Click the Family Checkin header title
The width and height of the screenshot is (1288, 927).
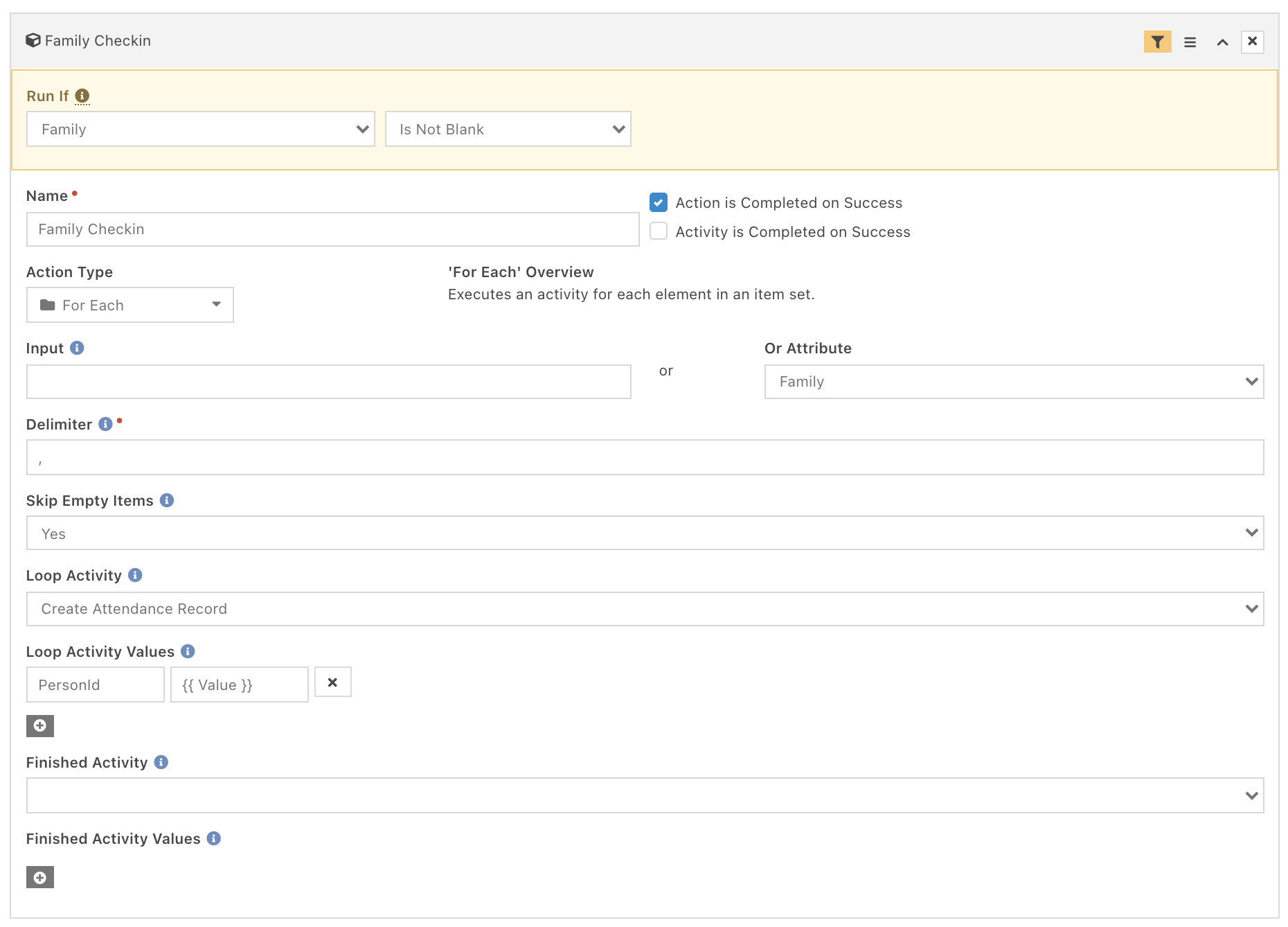click(x=98, y=41)
